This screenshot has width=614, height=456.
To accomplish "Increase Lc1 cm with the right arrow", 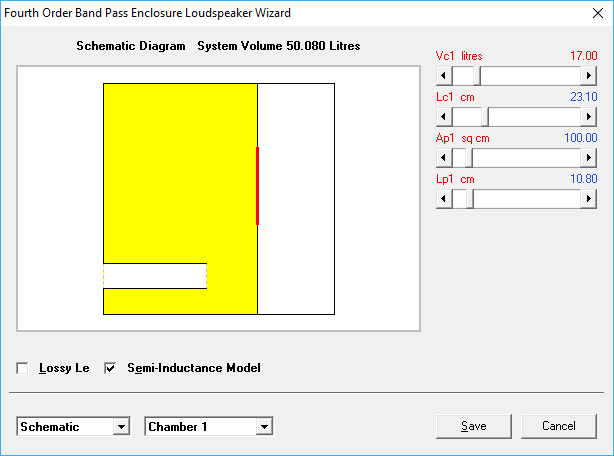I will [x=588, y=117].
